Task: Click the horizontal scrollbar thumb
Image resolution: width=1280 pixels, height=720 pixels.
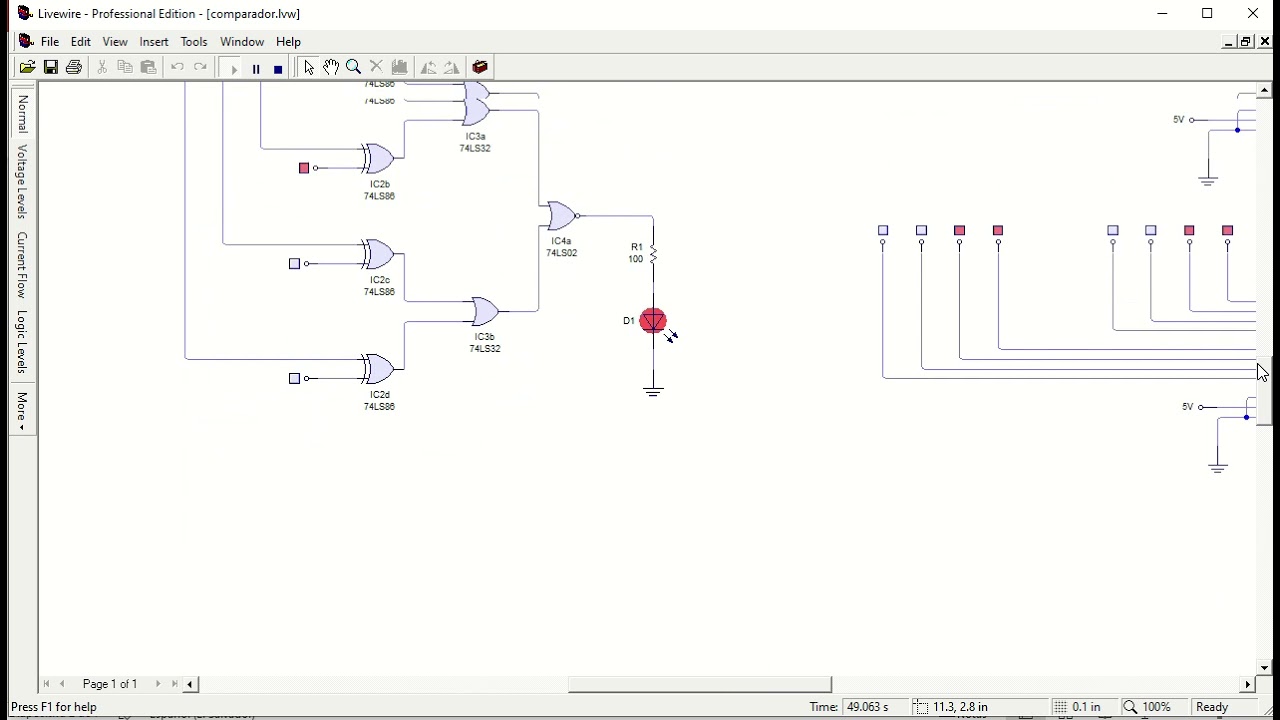Action: [700, 684]
